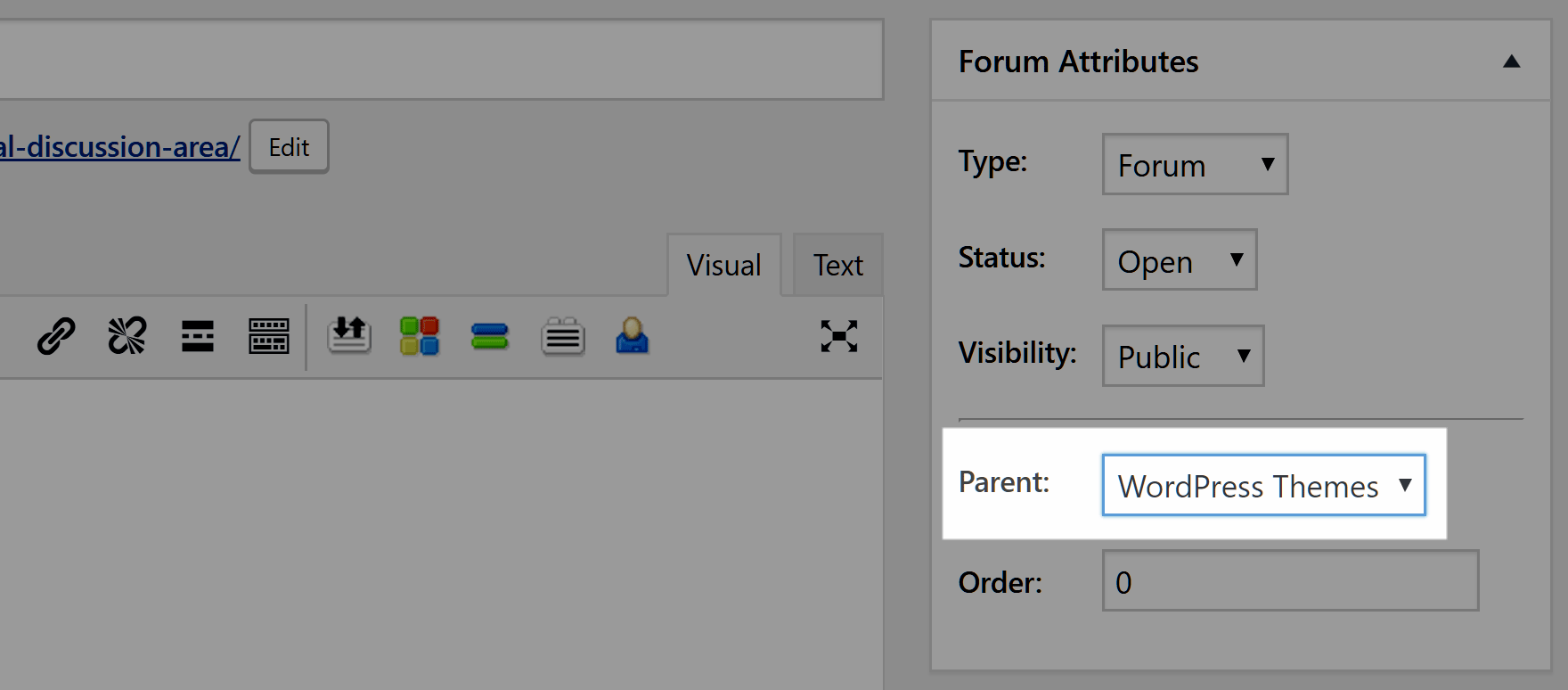Open the Type dropdown showing Forum

(1195, 165)
